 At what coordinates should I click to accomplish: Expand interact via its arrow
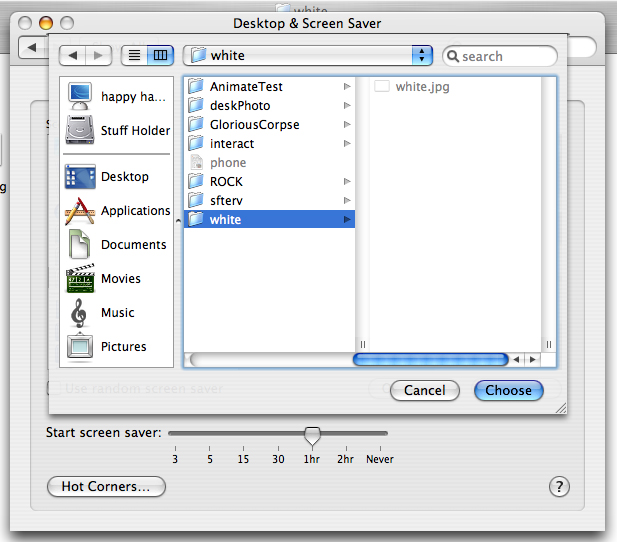pyautogui.click(x=347, y=143)
